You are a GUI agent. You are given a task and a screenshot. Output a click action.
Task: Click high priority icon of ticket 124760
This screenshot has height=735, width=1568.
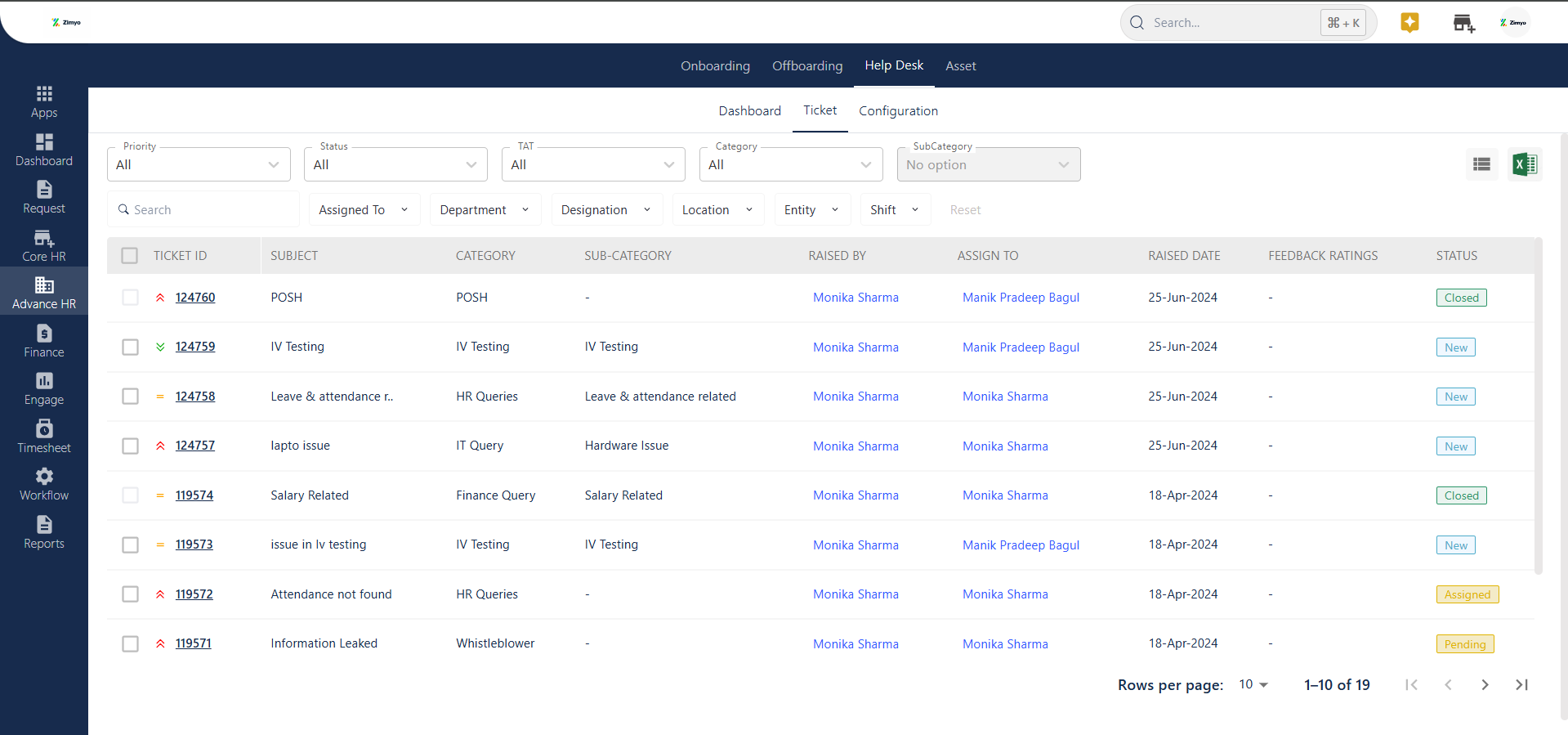[x=160, y=298]
